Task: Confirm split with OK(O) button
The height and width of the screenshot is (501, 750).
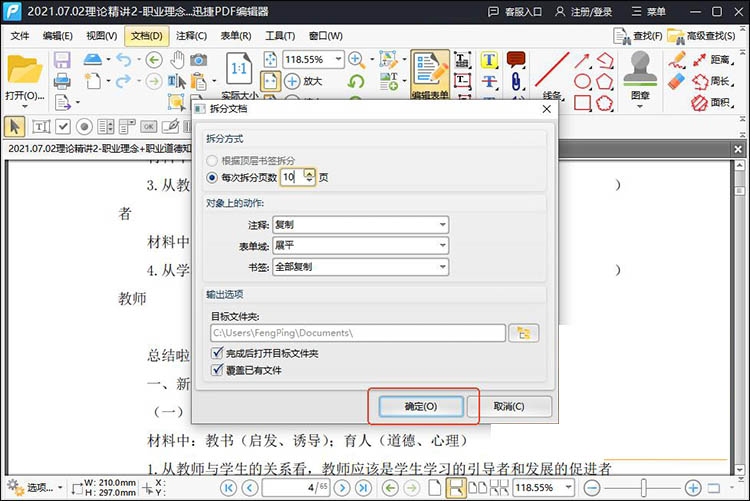Action: pos(421,406)
